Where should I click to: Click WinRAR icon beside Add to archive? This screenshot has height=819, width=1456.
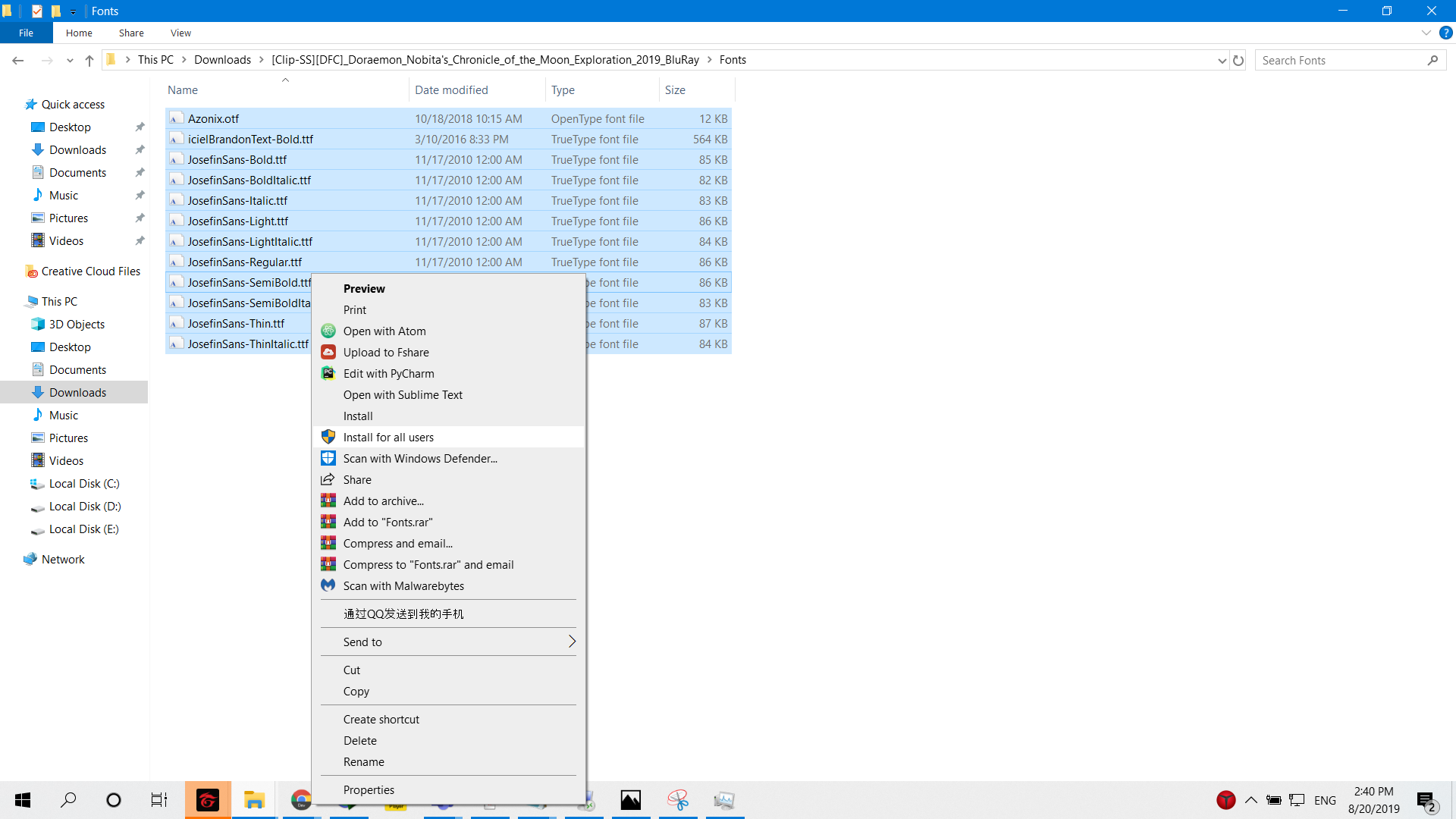click(x=328, y=501)
